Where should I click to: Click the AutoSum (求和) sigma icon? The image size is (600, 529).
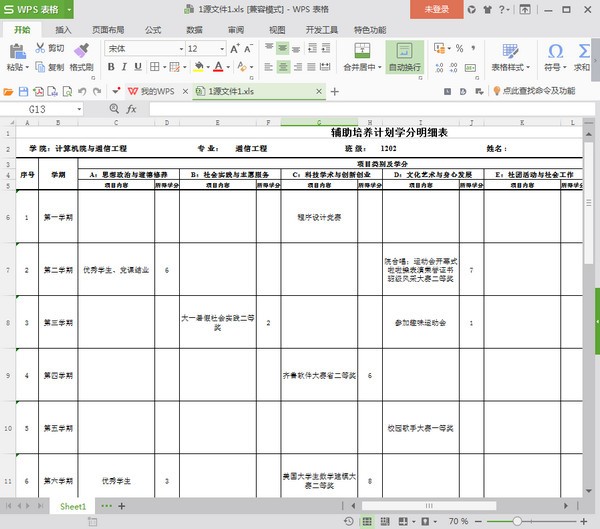point(584,51)
